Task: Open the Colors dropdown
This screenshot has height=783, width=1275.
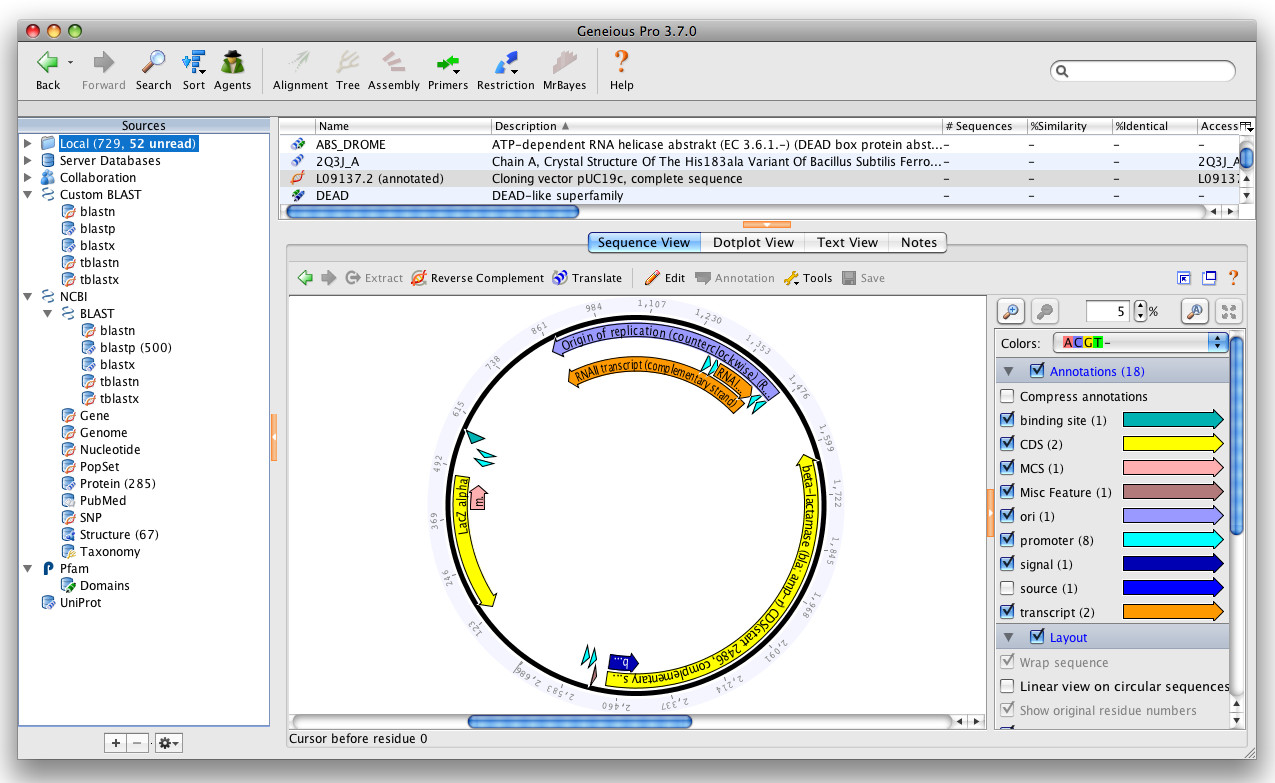Action: click(x=1140, y=343)
